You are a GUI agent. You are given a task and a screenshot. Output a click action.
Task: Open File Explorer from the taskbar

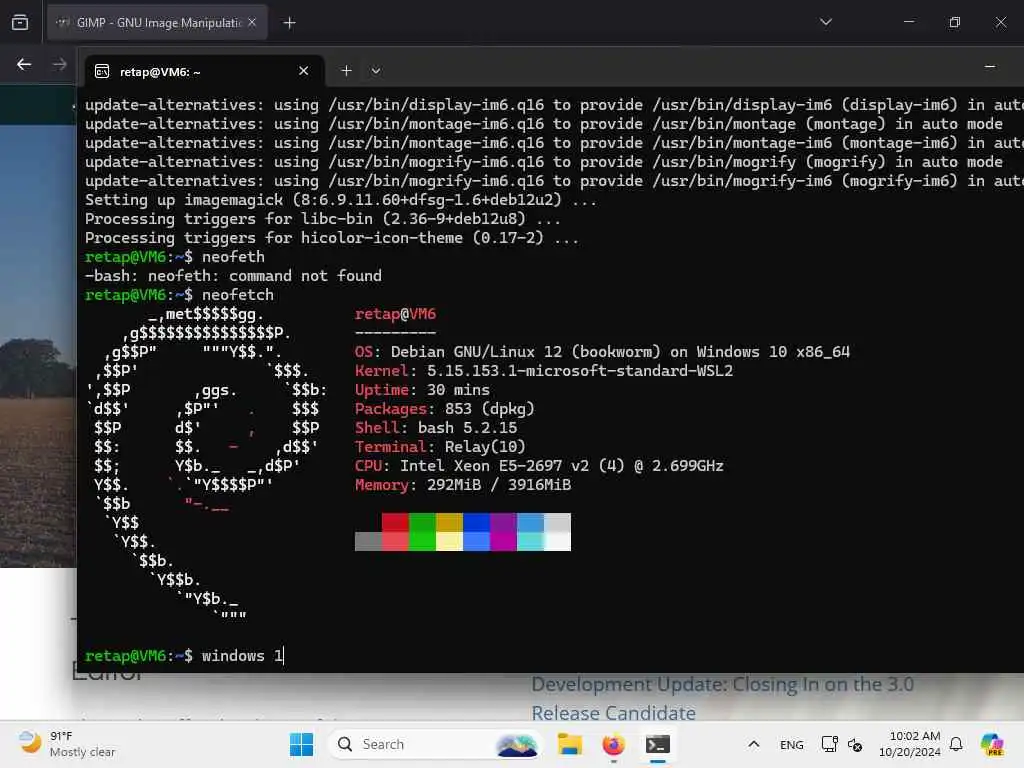coord(569,744)
